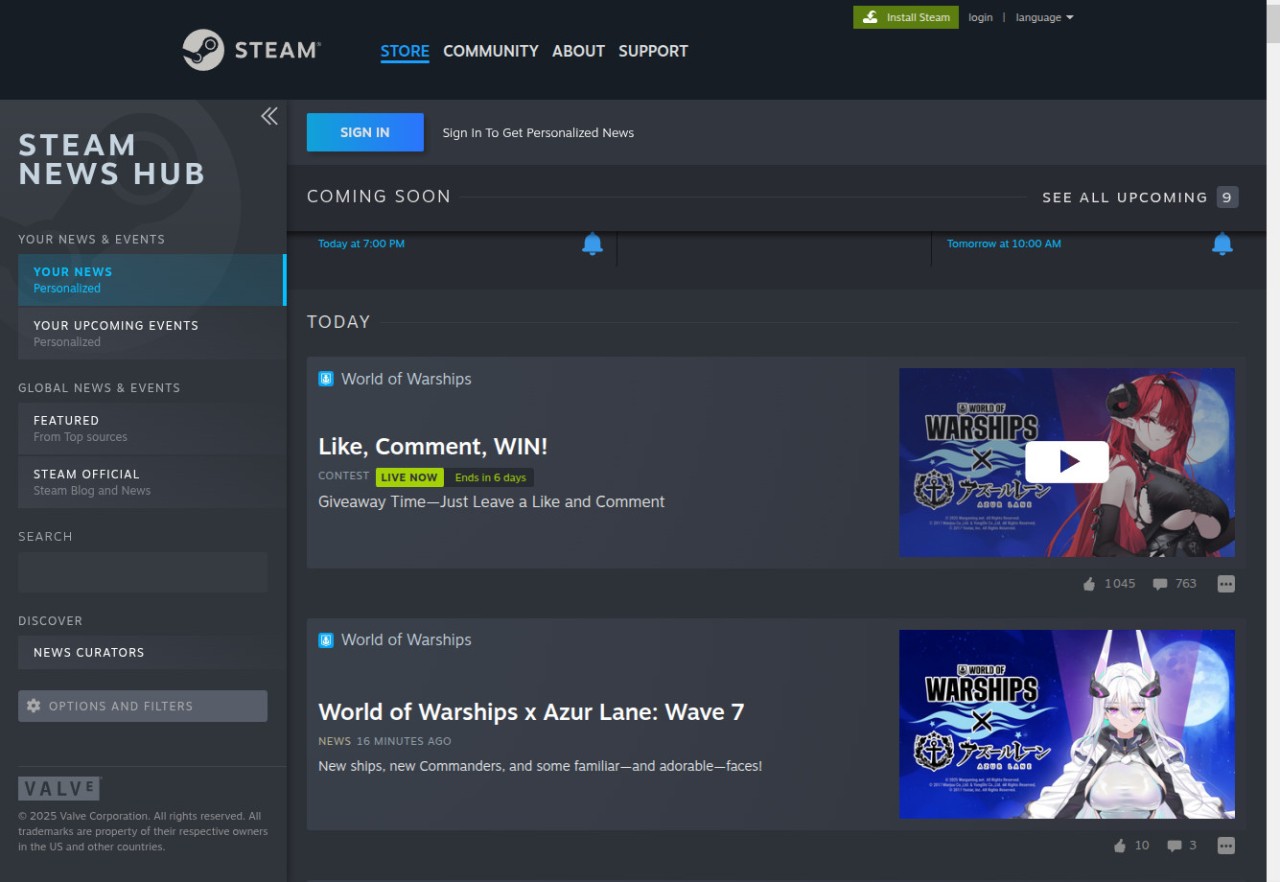Open Like, Comment, WIN! article title
The image size is (1280, 882).
tap(433, 446)
